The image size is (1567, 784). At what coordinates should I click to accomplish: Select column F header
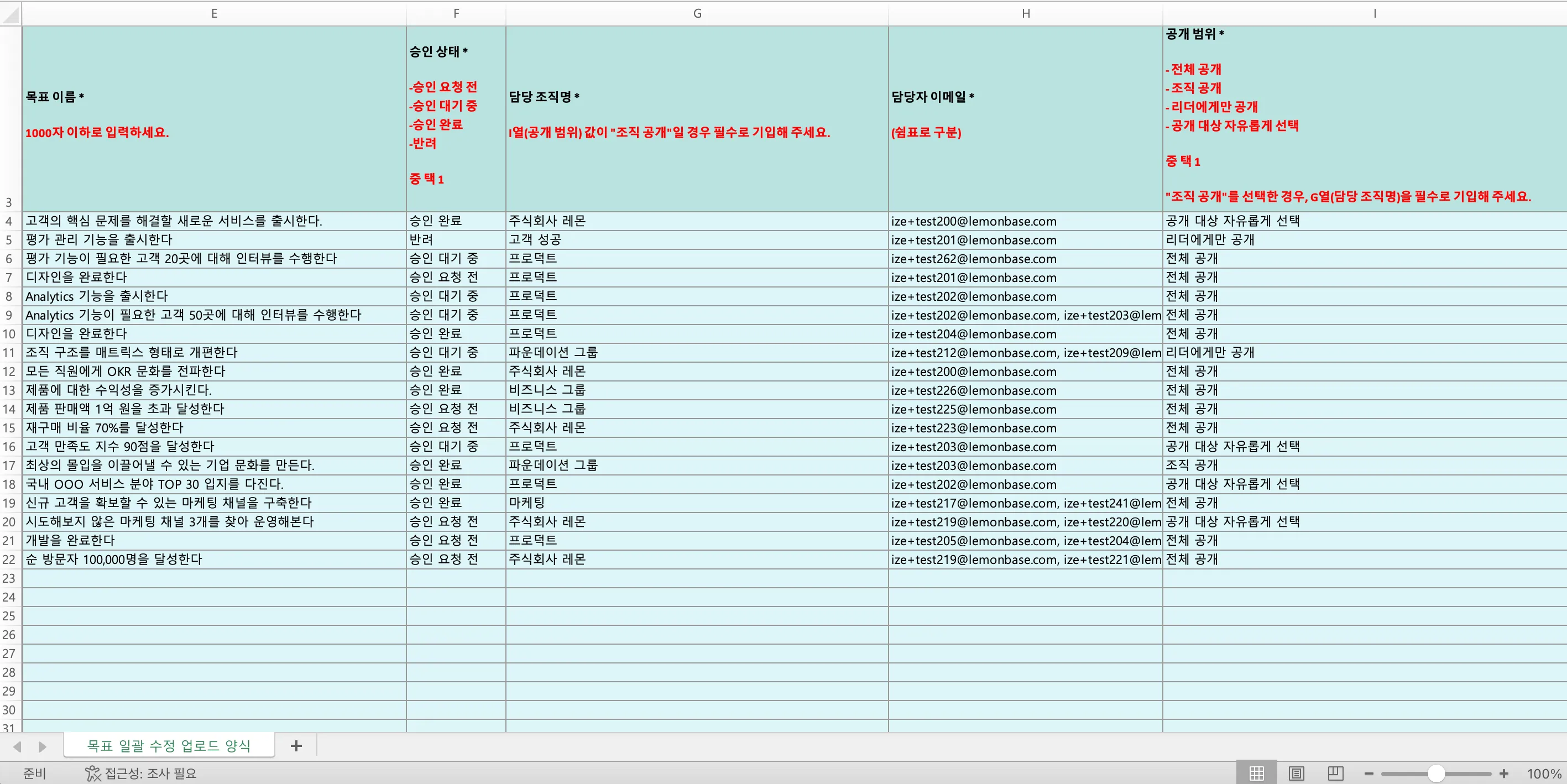pos(456,13)
